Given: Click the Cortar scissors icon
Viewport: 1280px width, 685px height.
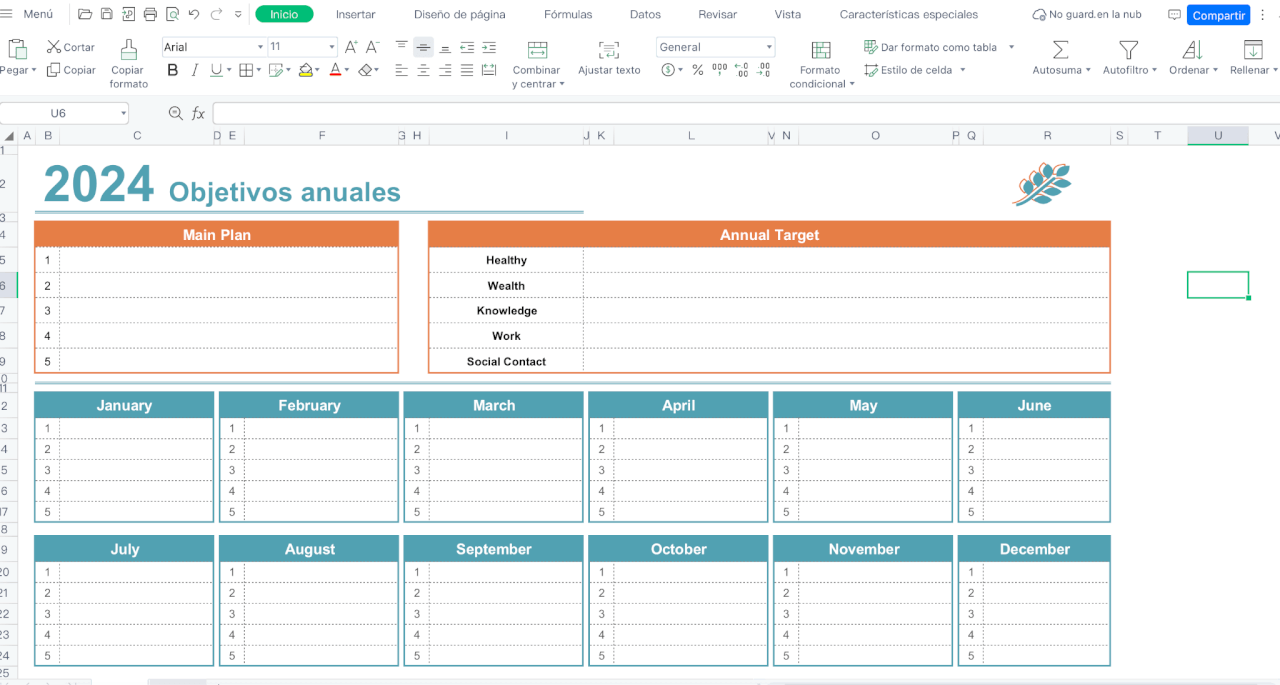Looking at the screenshot, I should click(x=54, y=47).
